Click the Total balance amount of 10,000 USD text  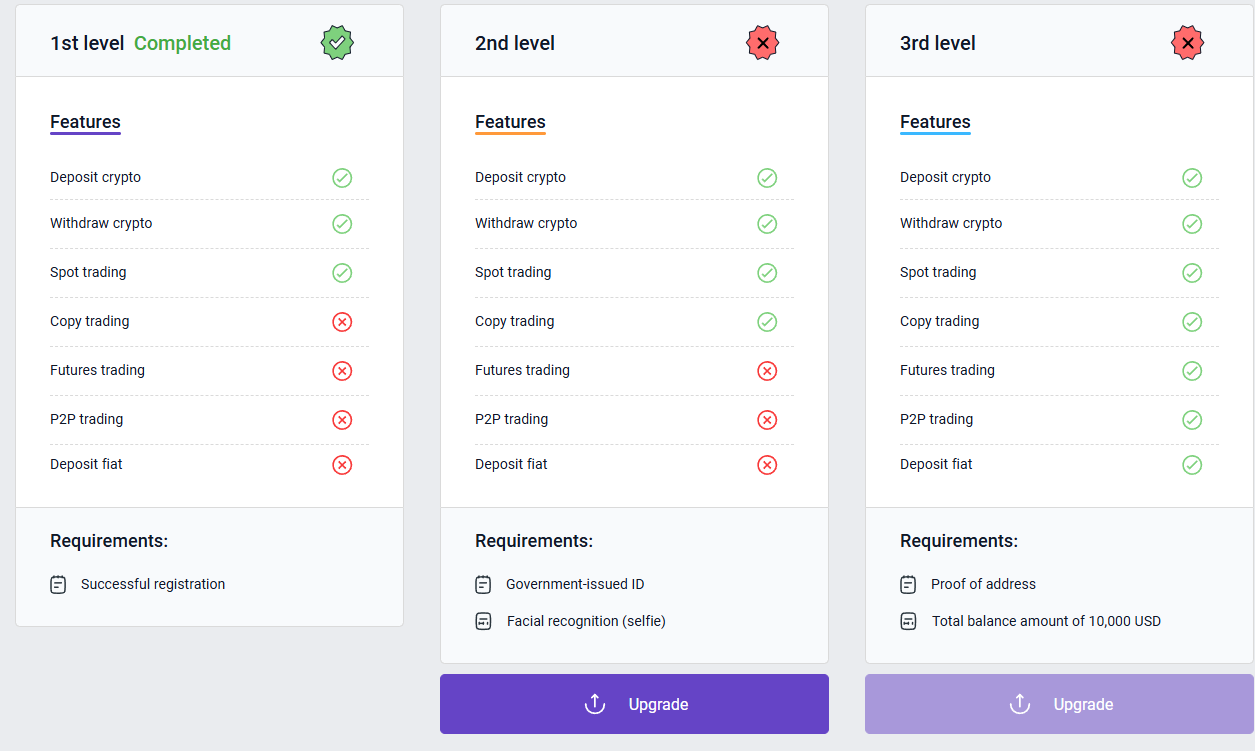point(1046,621)
